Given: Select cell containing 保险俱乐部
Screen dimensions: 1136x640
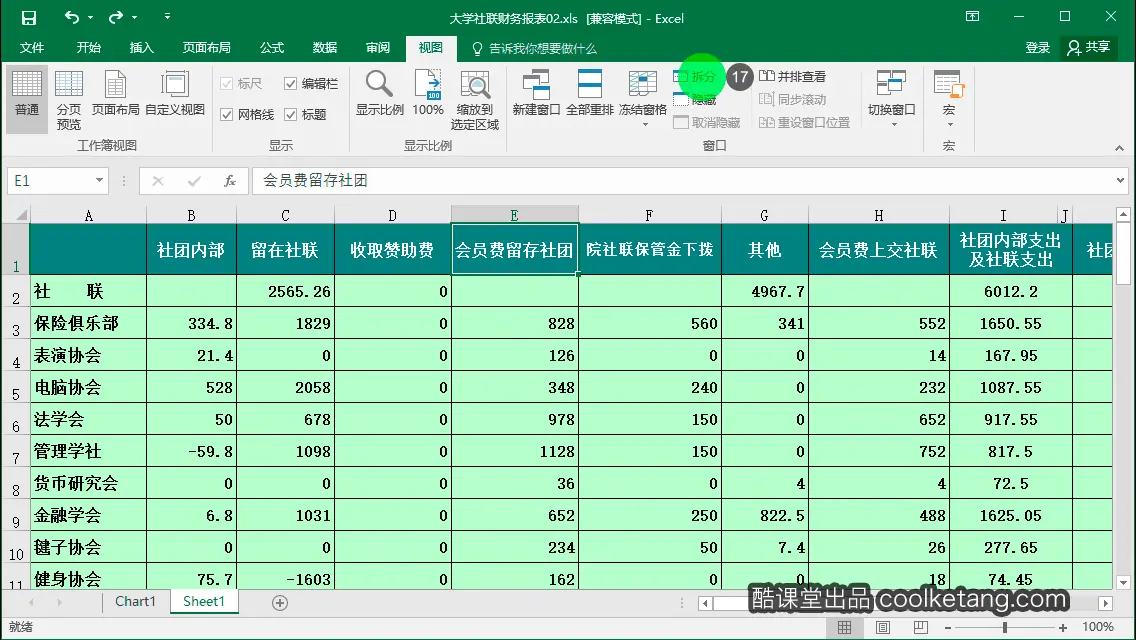Looking at the screenshot, I should point(88,323).
